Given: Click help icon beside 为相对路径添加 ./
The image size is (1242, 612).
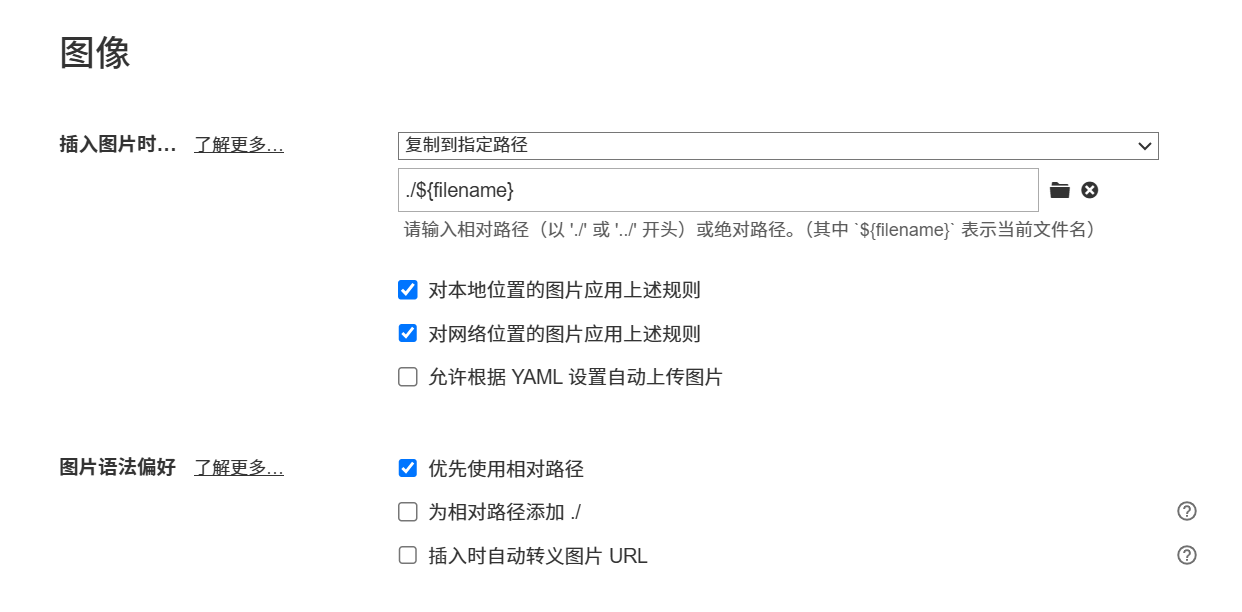Looking at the screenshot, I should (x=1187, y=512).
